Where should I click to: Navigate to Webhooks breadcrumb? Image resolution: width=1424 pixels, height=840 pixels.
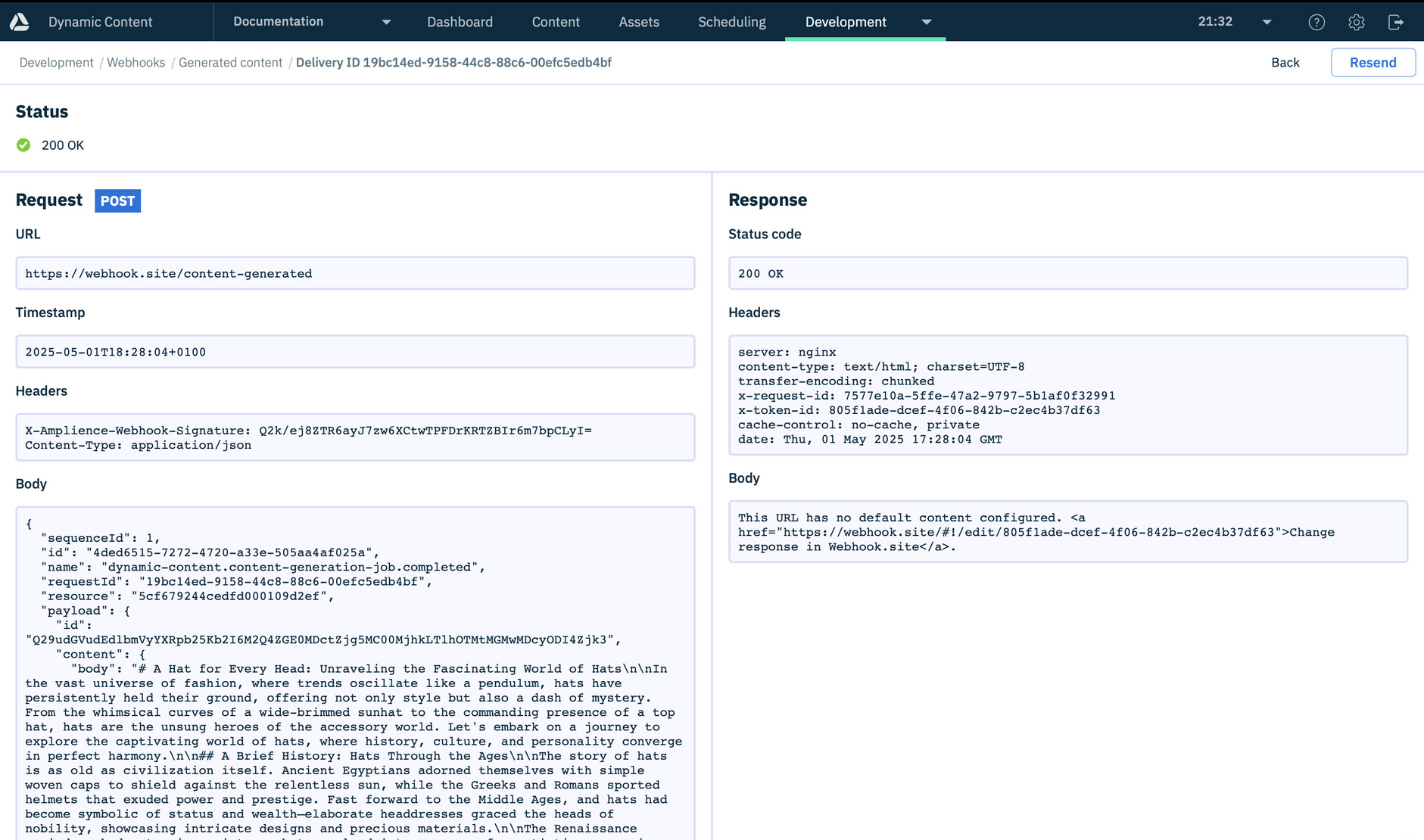[x=136, y=62]
